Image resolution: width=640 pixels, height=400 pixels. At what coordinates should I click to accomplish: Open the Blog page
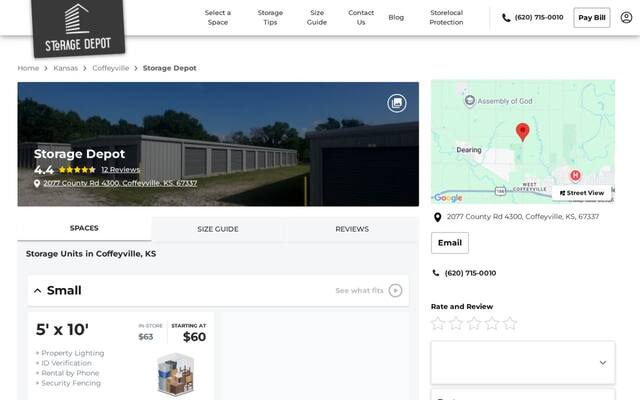[x=396, y=18]
